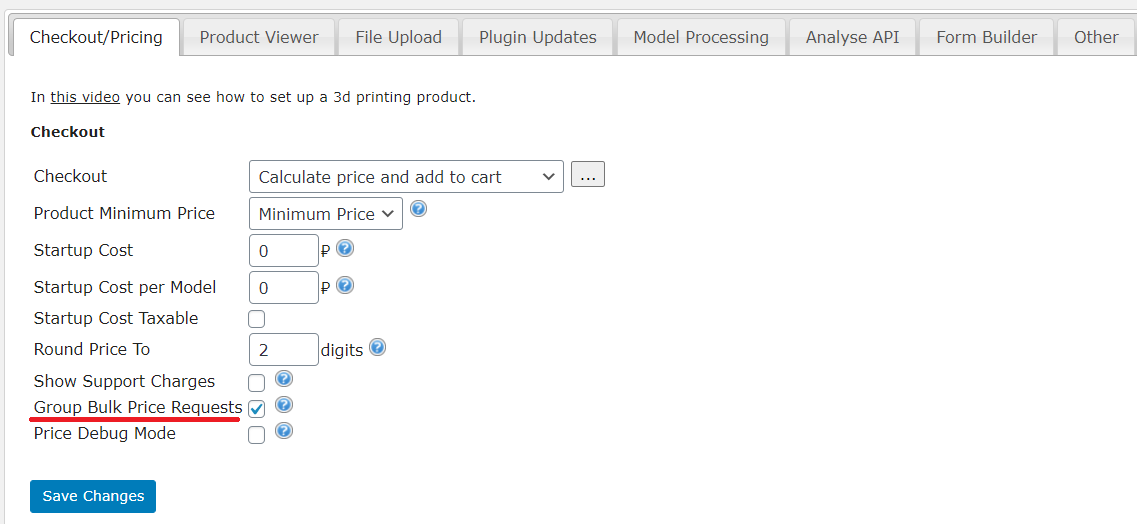Image resolution: width=1137 pixels, height=524 pixels.
Task: Tick the Show Support Charges checkbox
Action: pos(257,382)
